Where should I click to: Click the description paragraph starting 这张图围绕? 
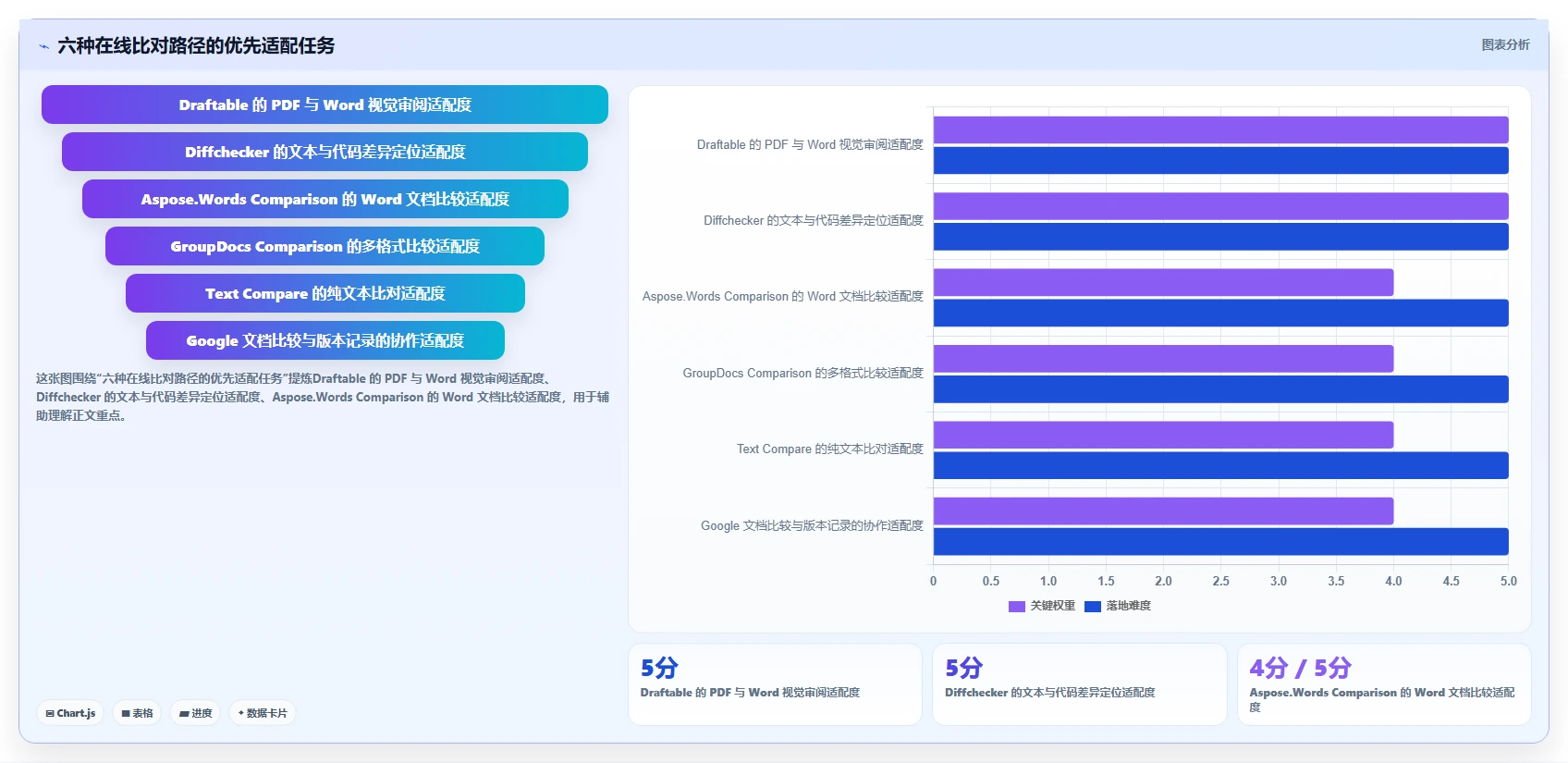pyautogui.click(x=323, y=397)
